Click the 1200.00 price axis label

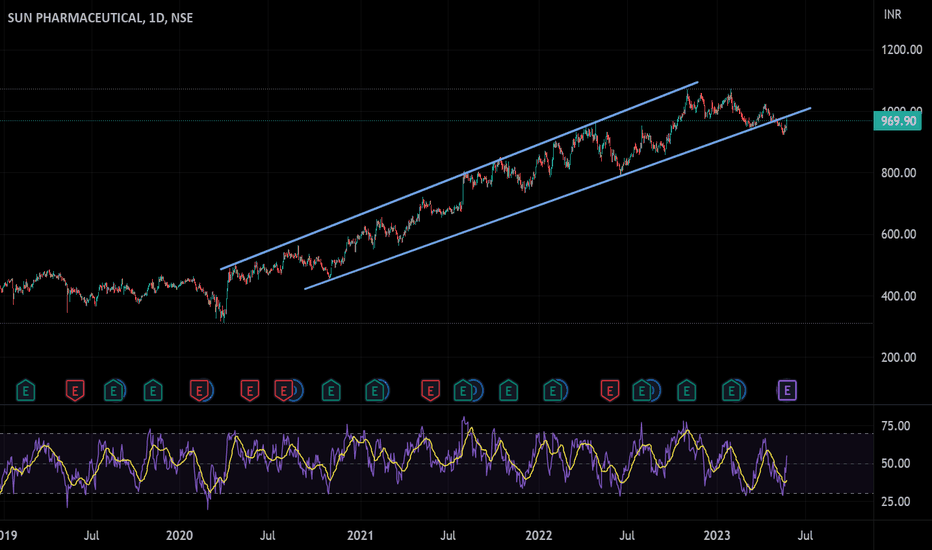[x=902, y=50]
